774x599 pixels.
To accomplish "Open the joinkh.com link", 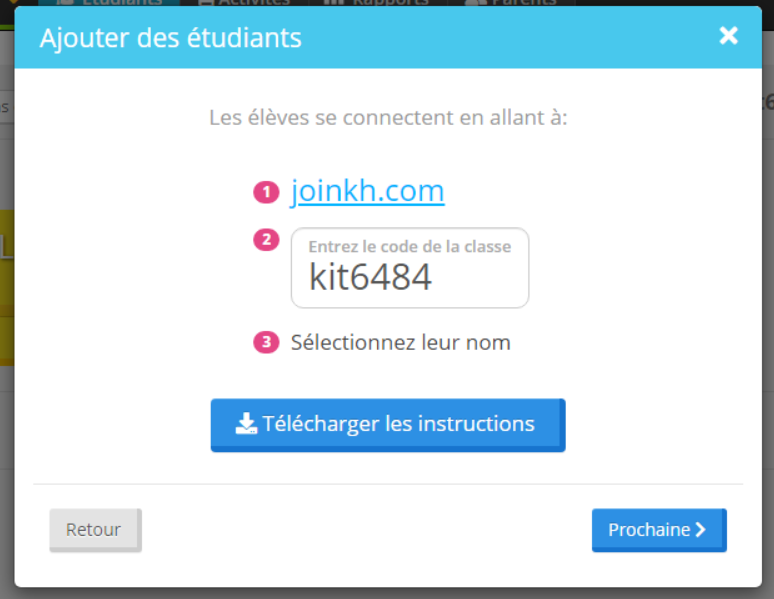I will [x=367, y=191].
